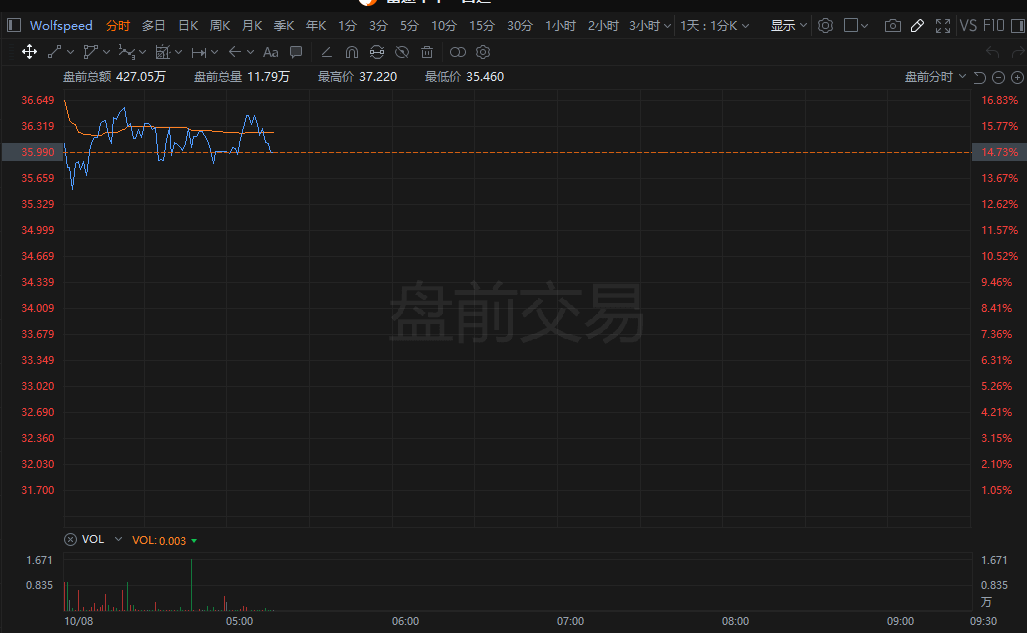Switch to the 多日 chart tab
This screenshot has width=1027, height=633.
point(154,26)
